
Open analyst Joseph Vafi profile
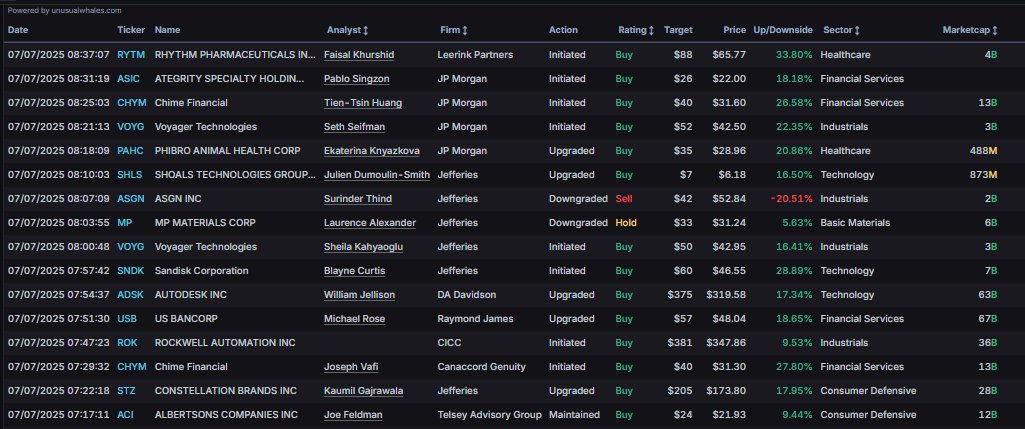(x=351, y=367)
